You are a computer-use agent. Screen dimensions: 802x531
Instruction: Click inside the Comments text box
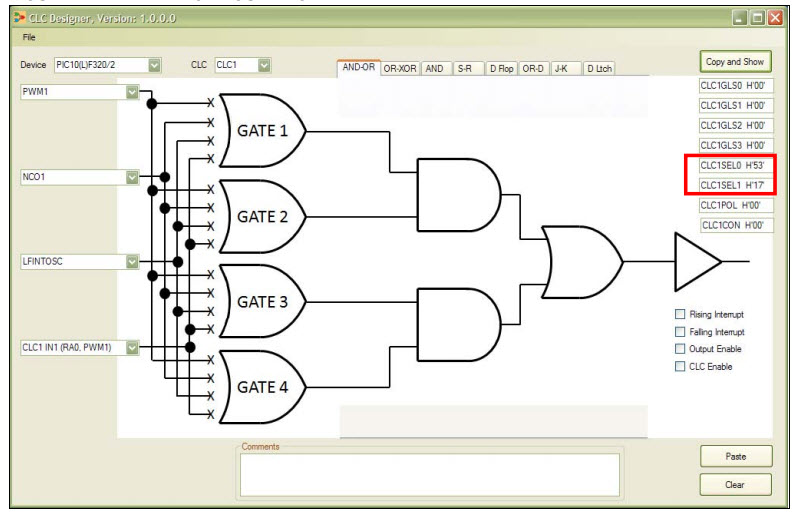point(430,475)
